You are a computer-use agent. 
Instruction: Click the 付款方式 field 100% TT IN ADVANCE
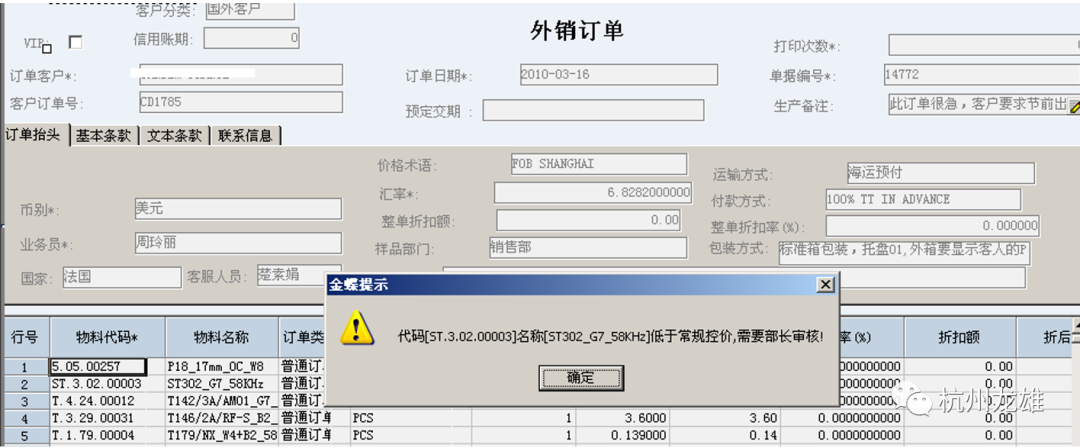(923, 199)
